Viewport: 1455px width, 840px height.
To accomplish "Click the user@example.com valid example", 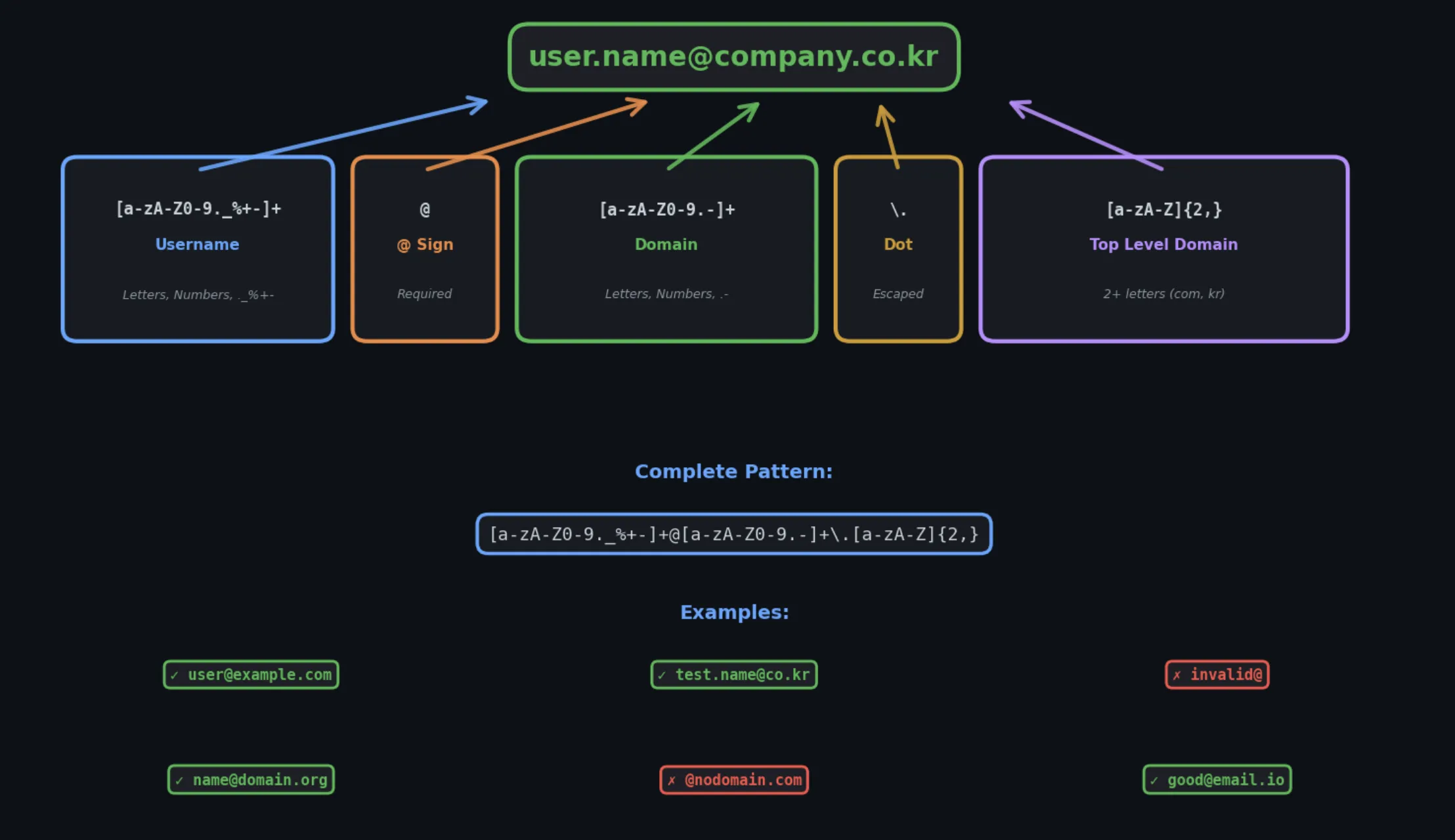I will click(x=251, y=675).
